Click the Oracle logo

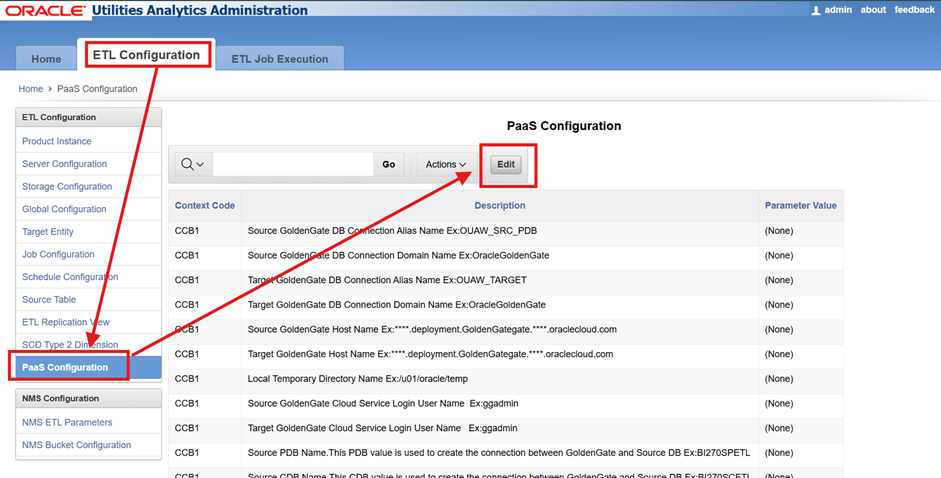pyautogui.click(x=46, y=11)
